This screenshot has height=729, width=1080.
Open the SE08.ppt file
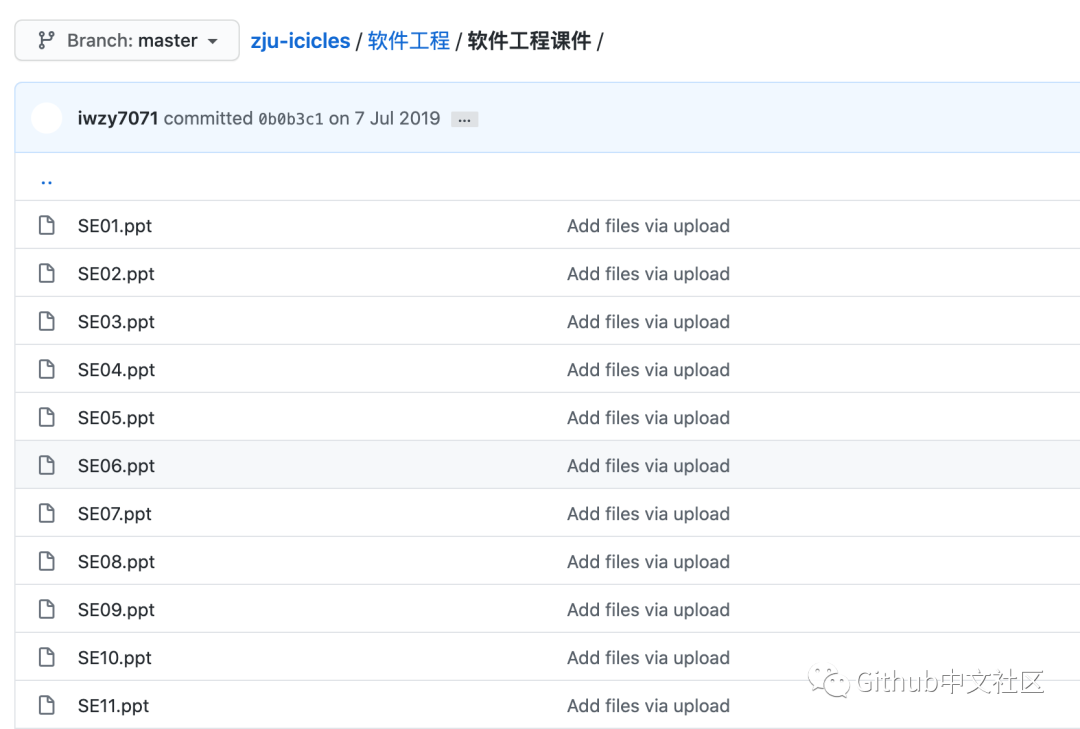(x=116, y=562)
